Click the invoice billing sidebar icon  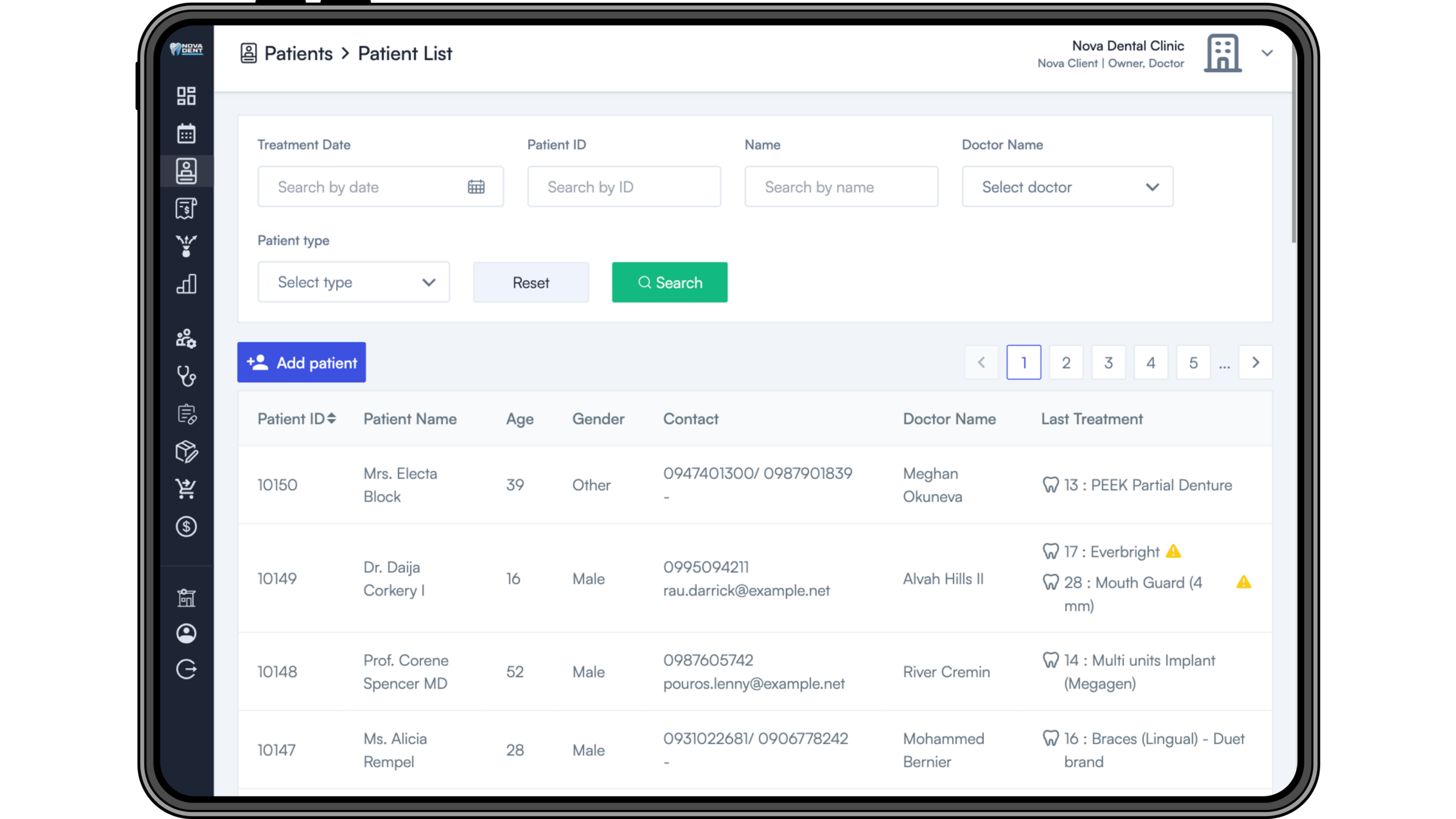186,208
